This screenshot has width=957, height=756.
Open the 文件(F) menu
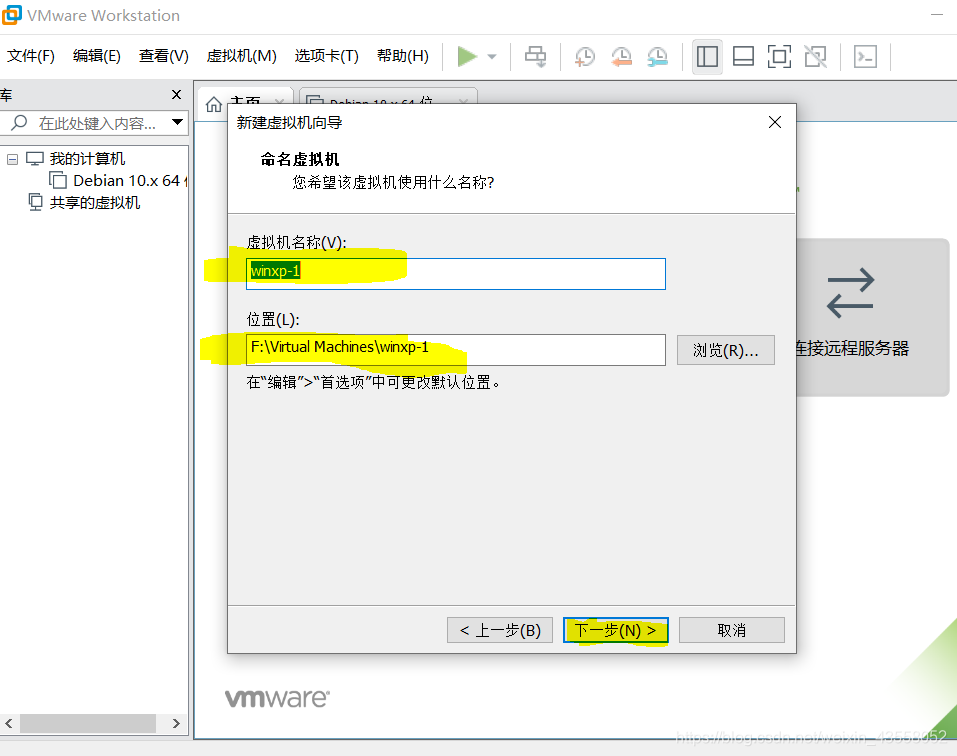point(31,56)
